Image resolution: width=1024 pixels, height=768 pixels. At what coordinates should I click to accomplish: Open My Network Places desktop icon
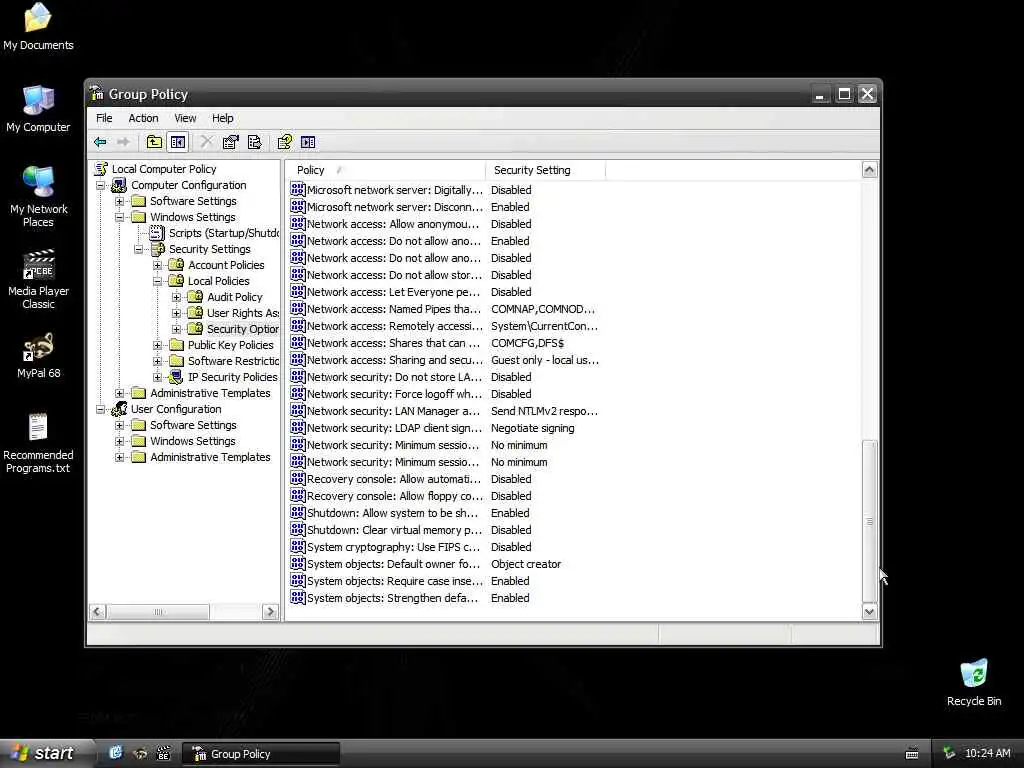[x=38, y=196]
